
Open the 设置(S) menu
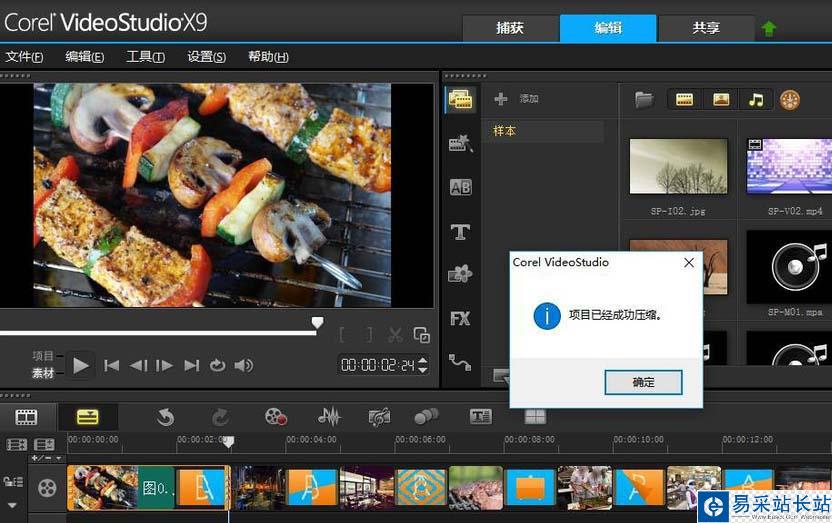[x=206, y=56]
